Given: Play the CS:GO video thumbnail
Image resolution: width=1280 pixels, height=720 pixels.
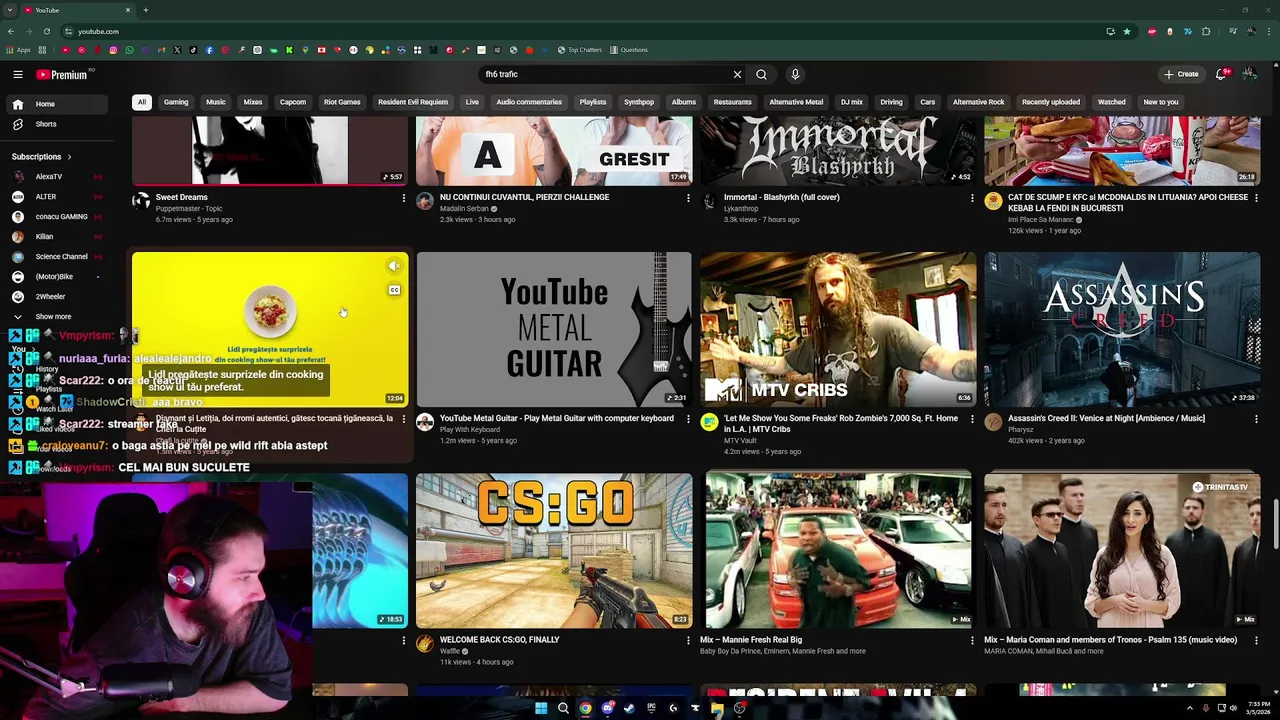Looking at the screenshot, I should tap(554, 550).
